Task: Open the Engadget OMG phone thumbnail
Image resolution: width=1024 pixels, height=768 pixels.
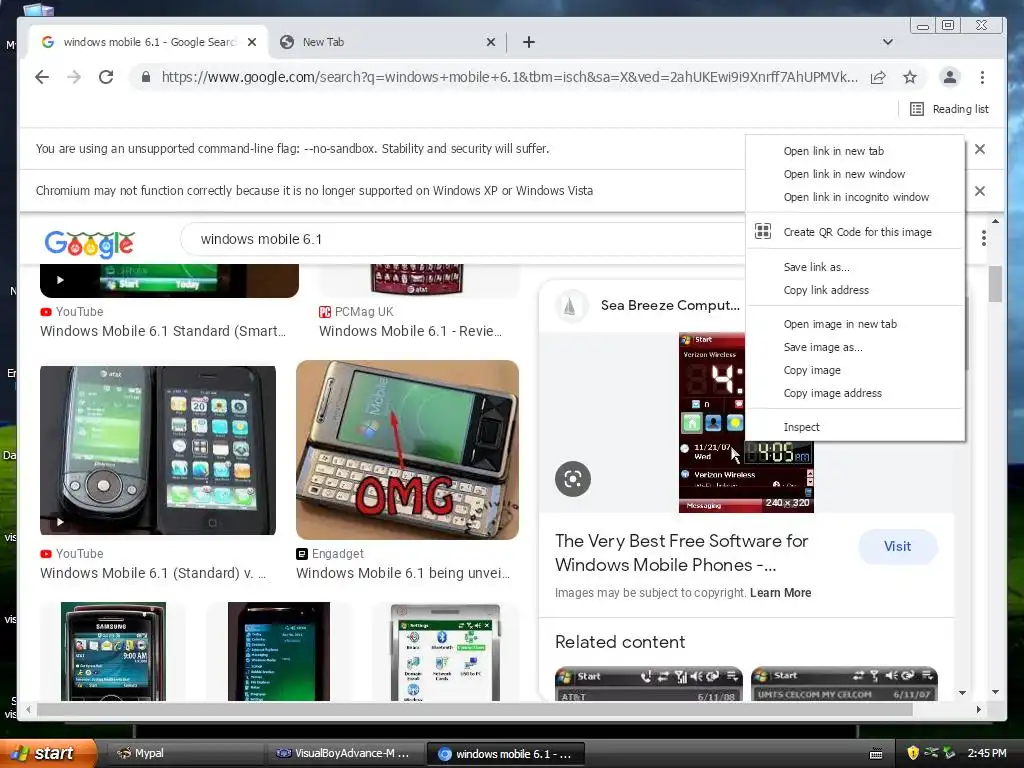Action: pos(408,449)
